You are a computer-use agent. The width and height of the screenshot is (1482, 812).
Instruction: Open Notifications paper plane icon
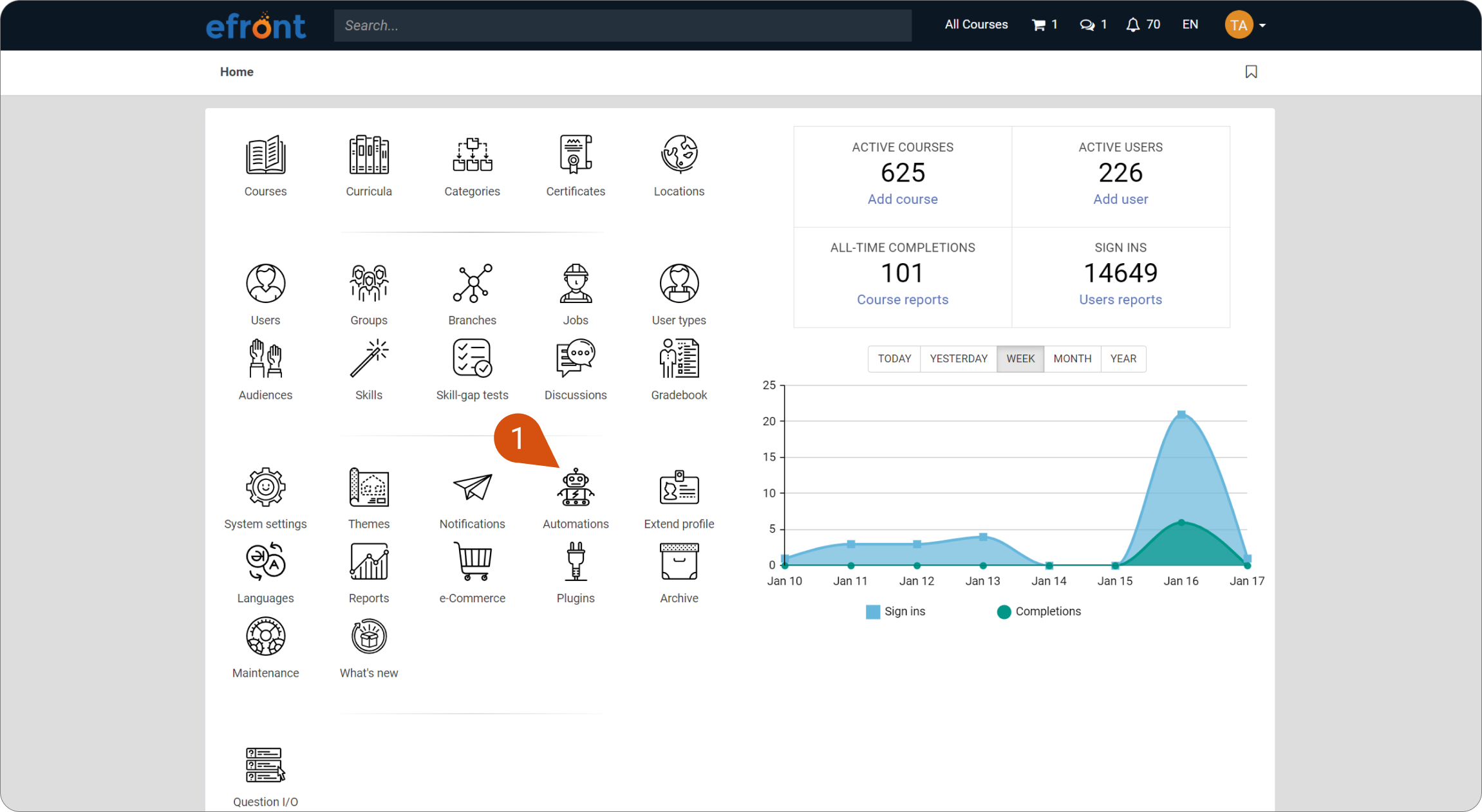click(x=472, y=487)
